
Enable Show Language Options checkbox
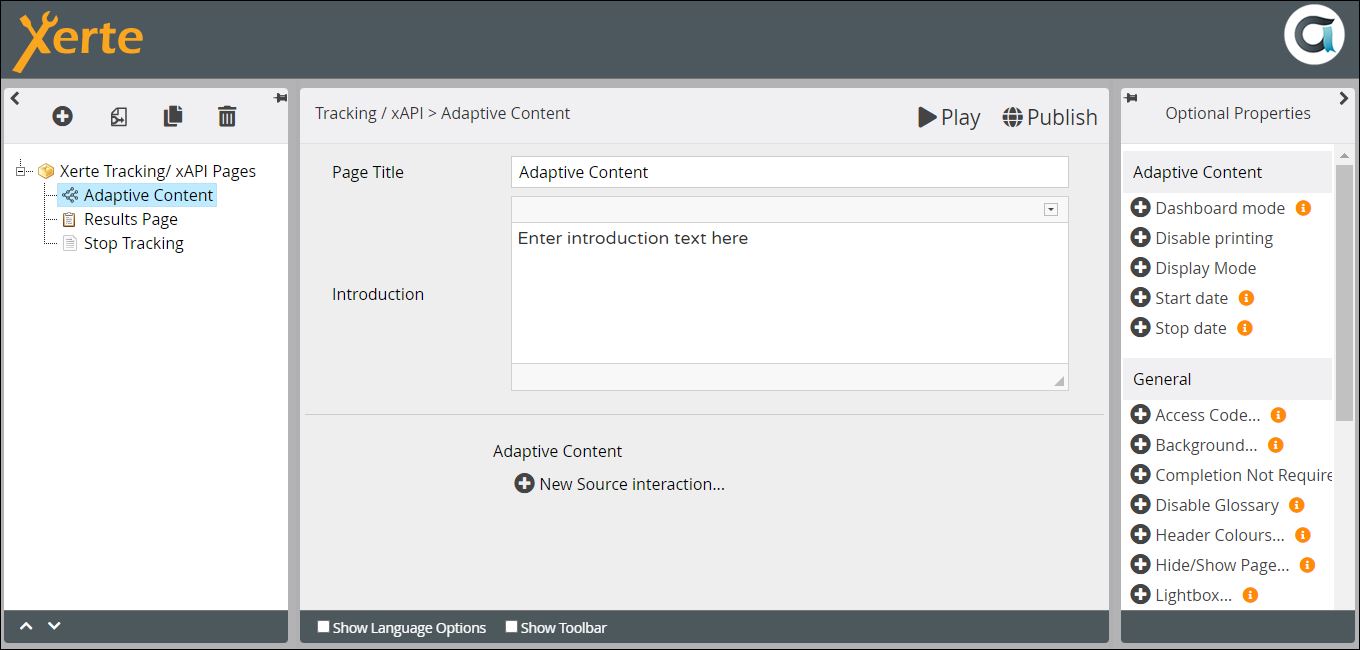[323, 627]
